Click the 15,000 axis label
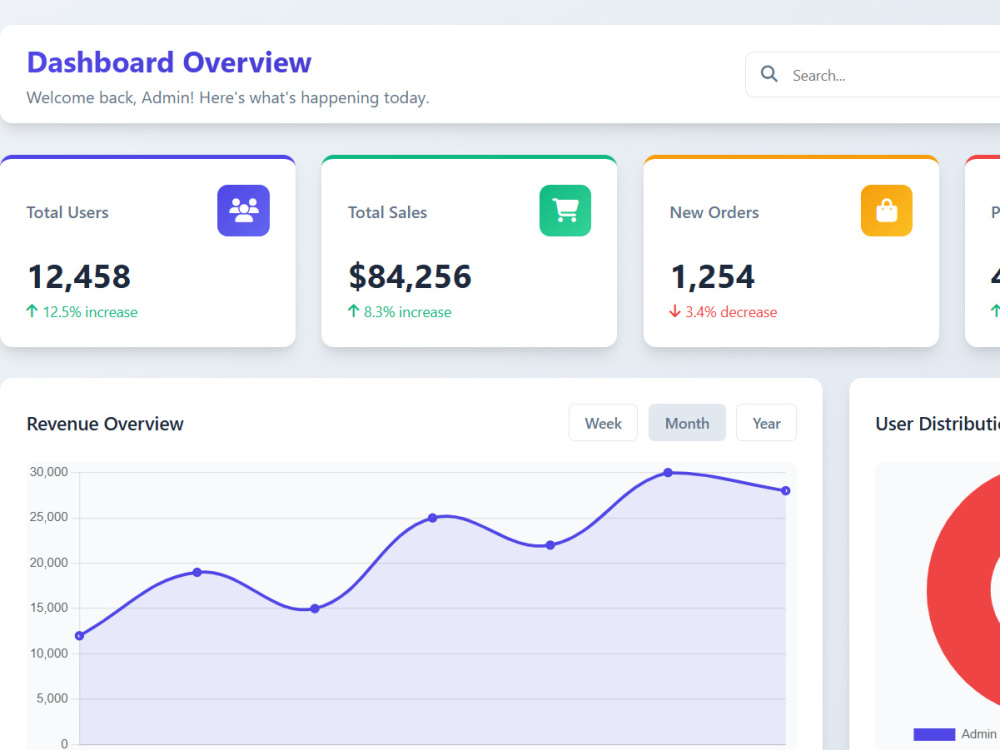Image resolution: width=1000 pixels, height=750 pixels. click(x=48, y=608)
